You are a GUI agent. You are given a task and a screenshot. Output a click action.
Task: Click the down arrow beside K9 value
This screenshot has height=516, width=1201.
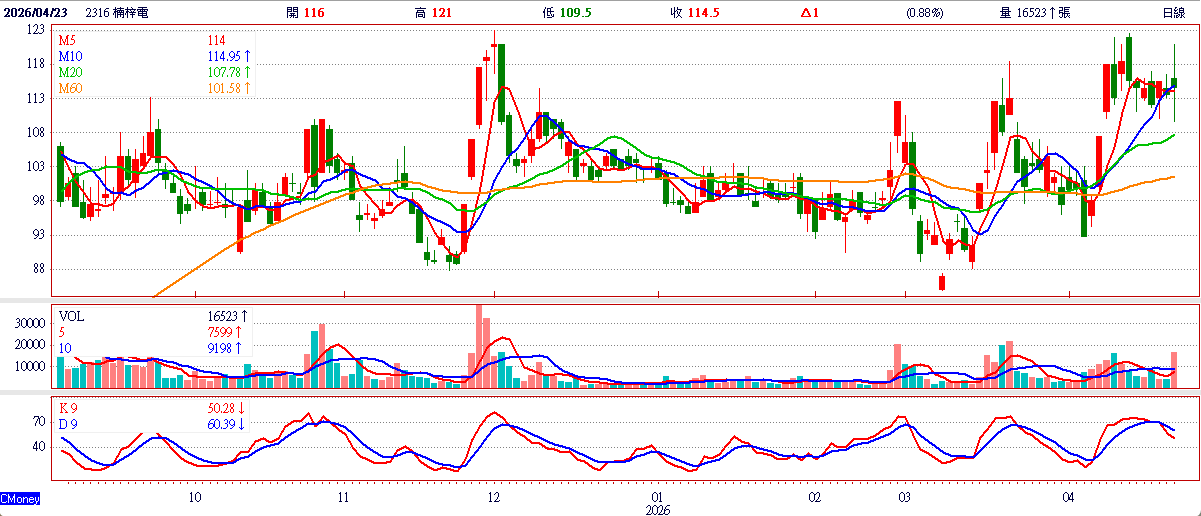(x=242, y=408)
